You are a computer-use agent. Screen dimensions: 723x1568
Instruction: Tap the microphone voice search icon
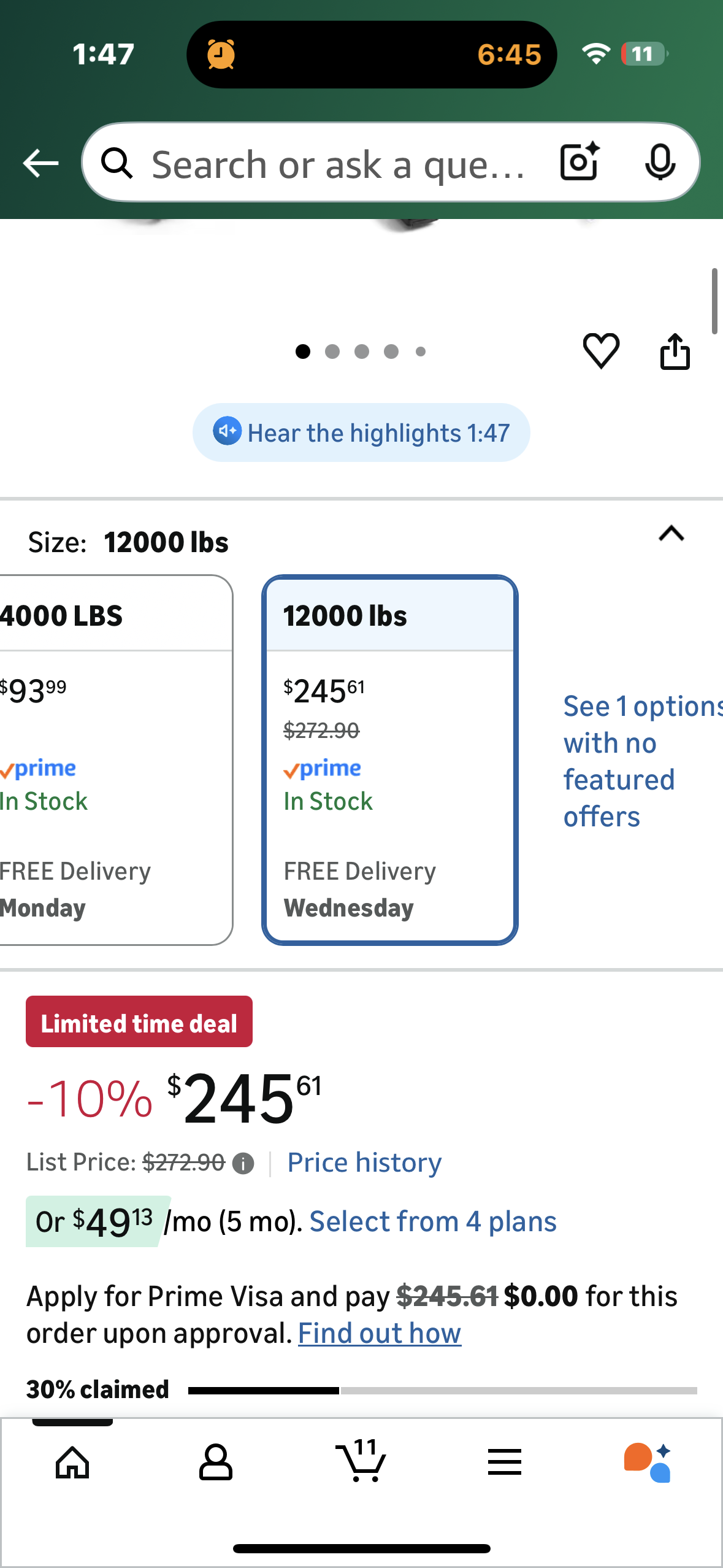point(660,163)
